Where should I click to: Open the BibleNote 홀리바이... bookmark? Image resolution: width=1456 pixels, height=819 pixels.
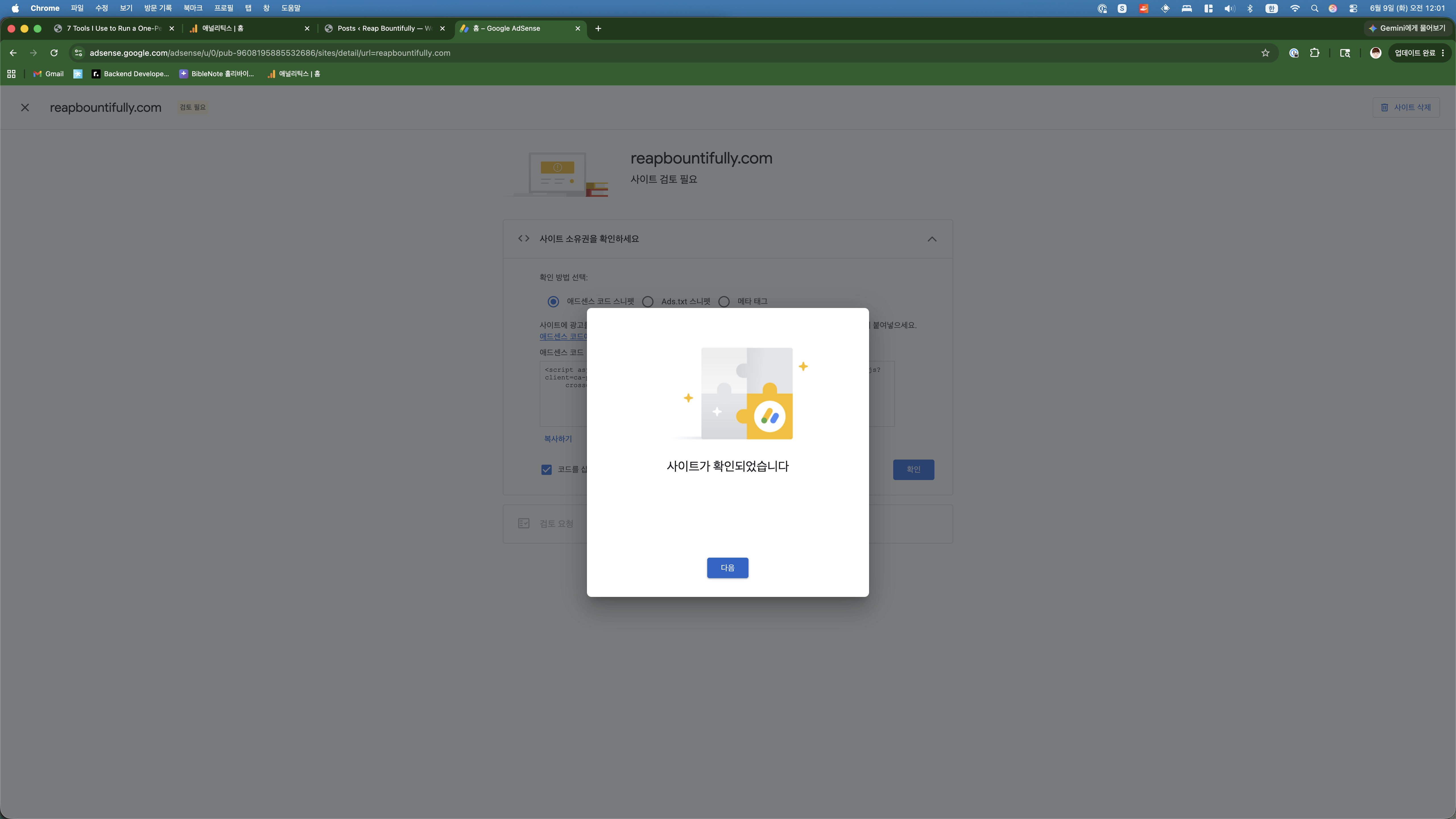coord(216,73)
